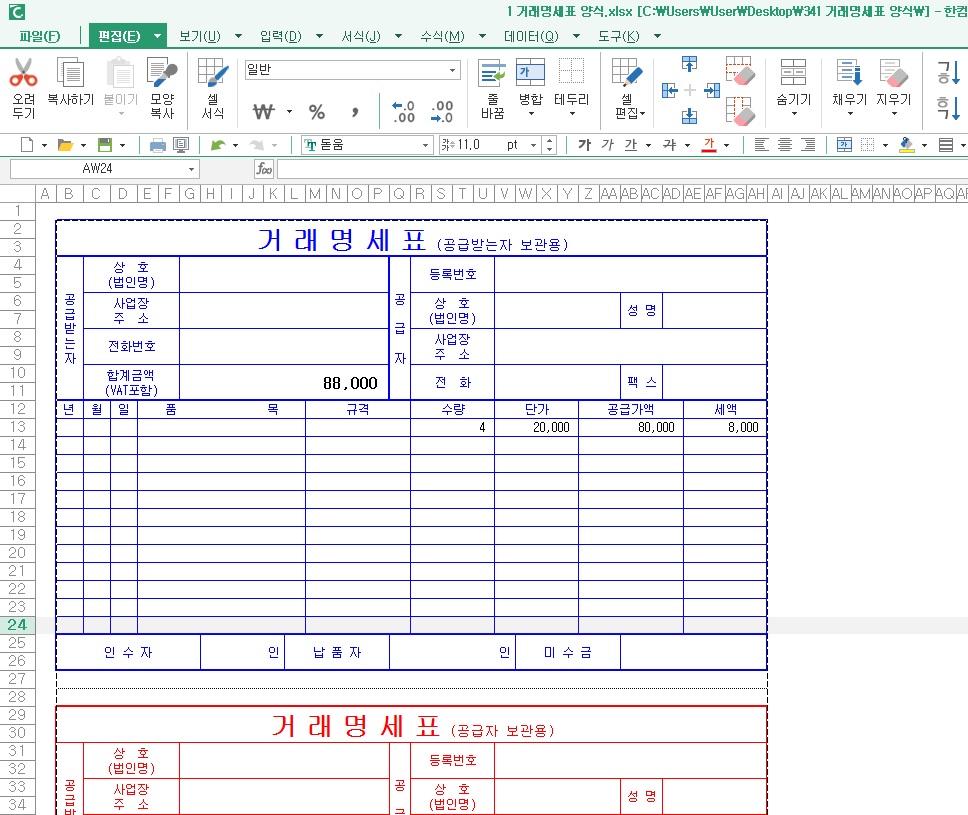Click the fx insert function button
Screen dimensions: 968x815
(x=264, y=169)
